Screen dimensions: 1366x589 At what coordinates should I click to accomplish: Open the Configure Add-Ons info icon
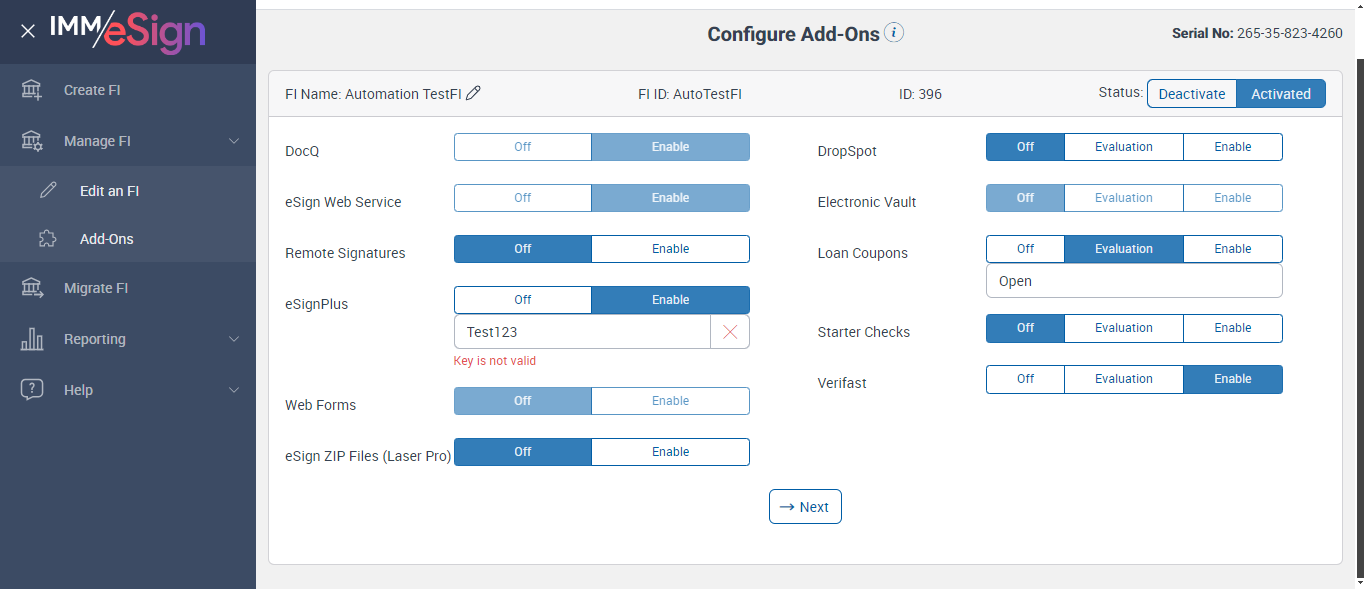pos(894,33)
